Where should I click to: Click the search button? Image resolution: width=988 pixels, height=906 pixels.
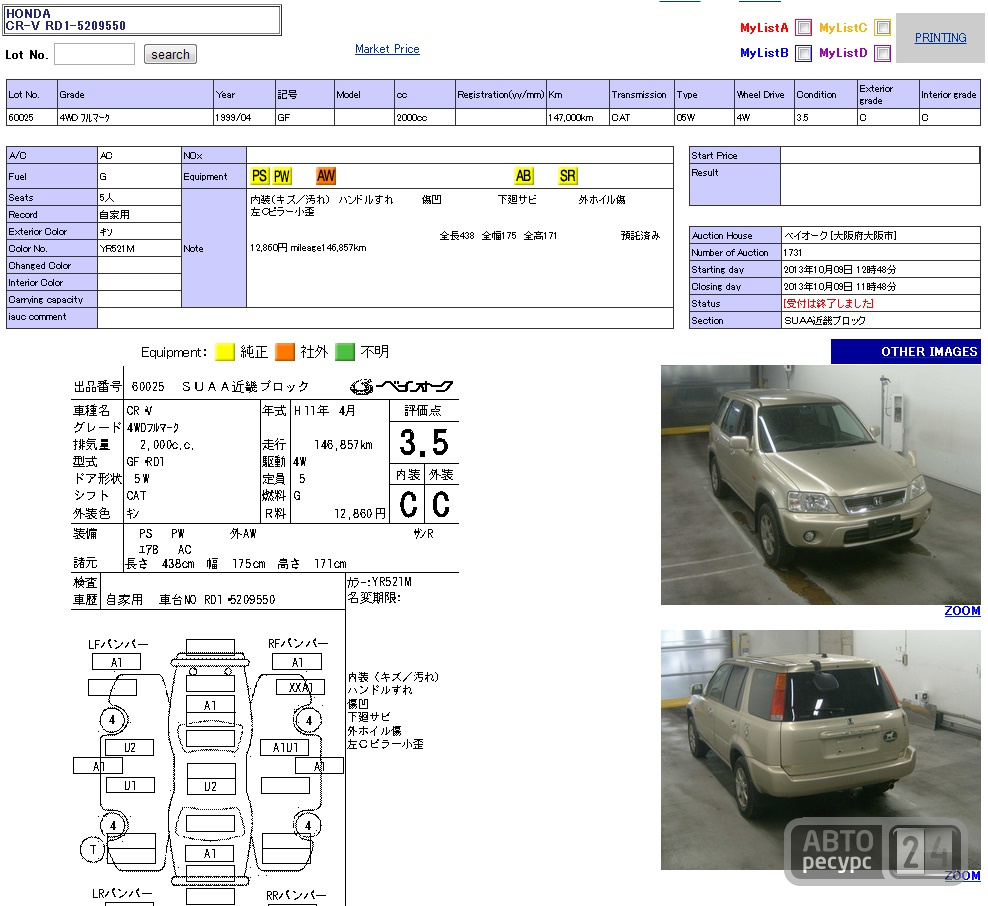click(170, 54)
